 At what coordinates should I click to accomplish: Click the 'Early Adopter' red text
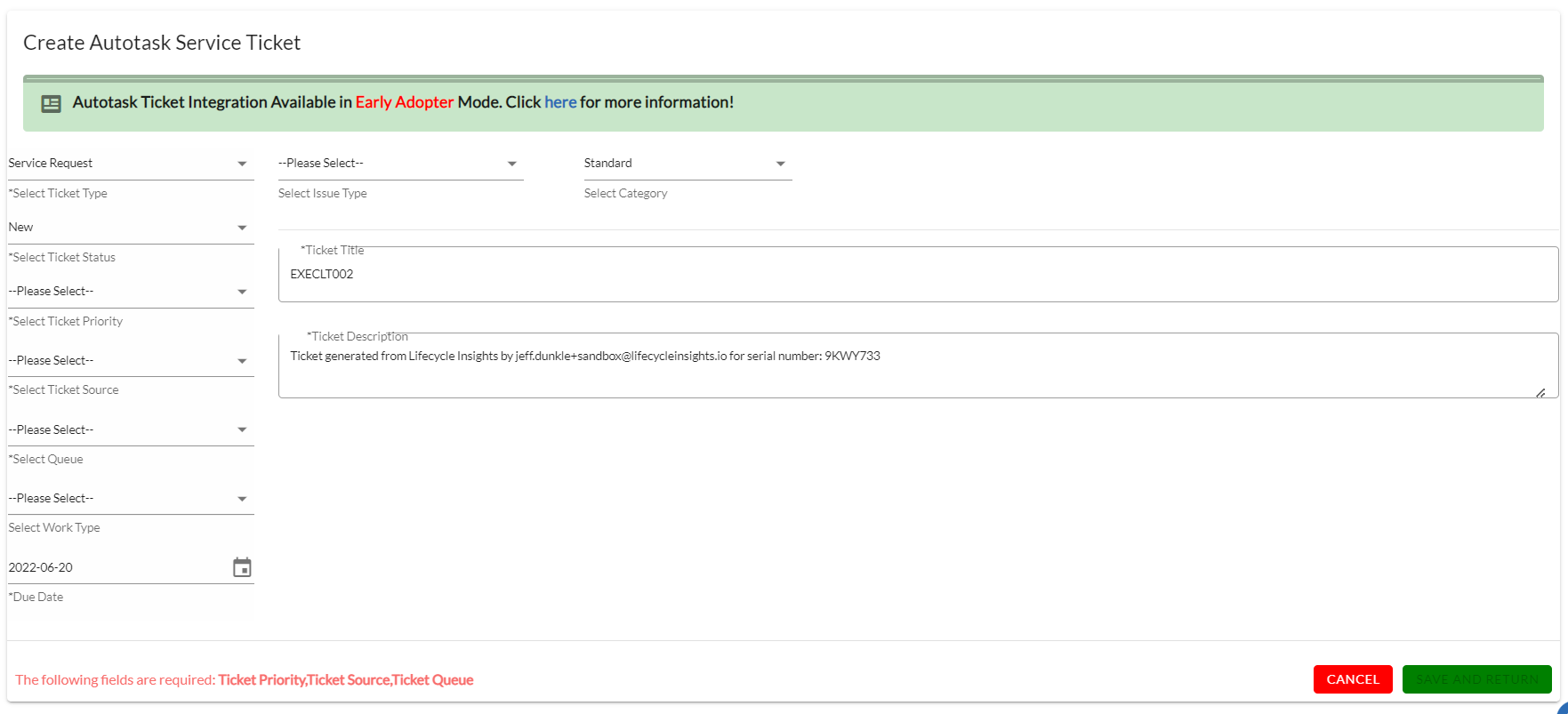405,102
